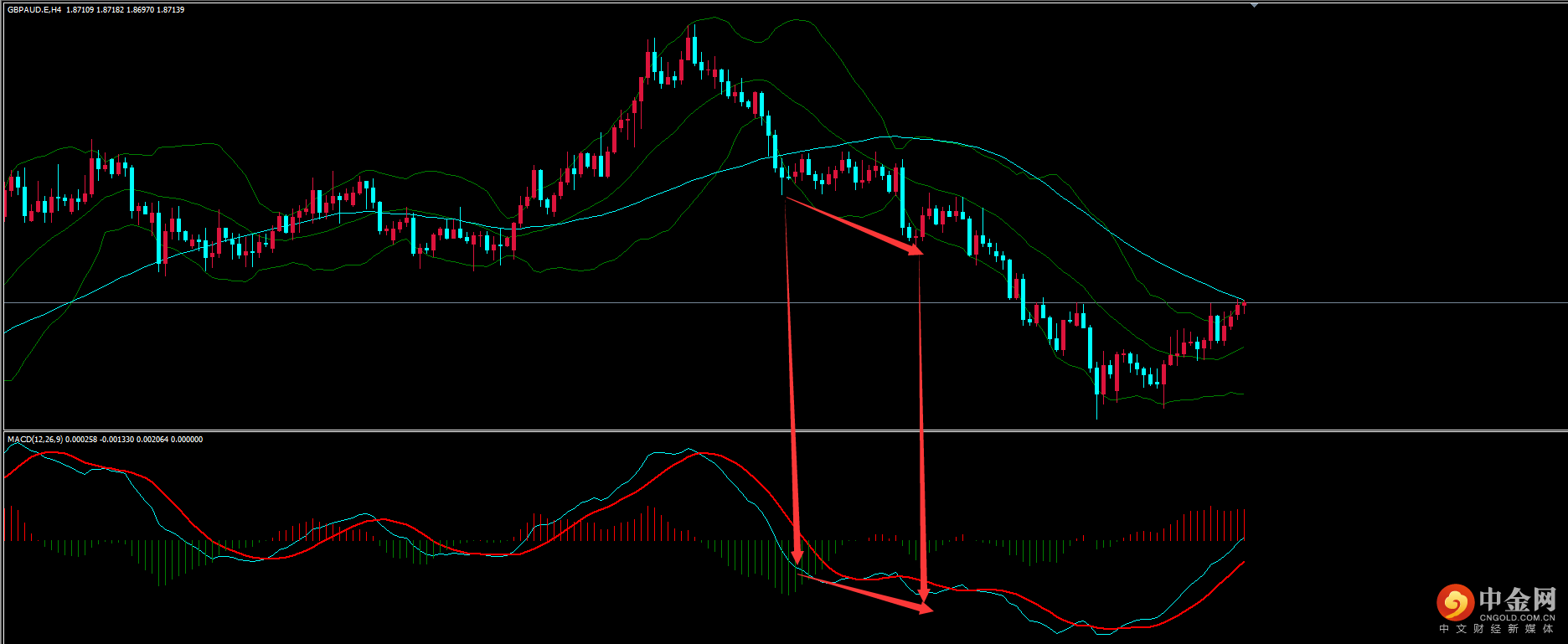The width and height of the screenshot is (1568, 644).
Task: Click the open price value 1.87109
Action: coord(80,10)
